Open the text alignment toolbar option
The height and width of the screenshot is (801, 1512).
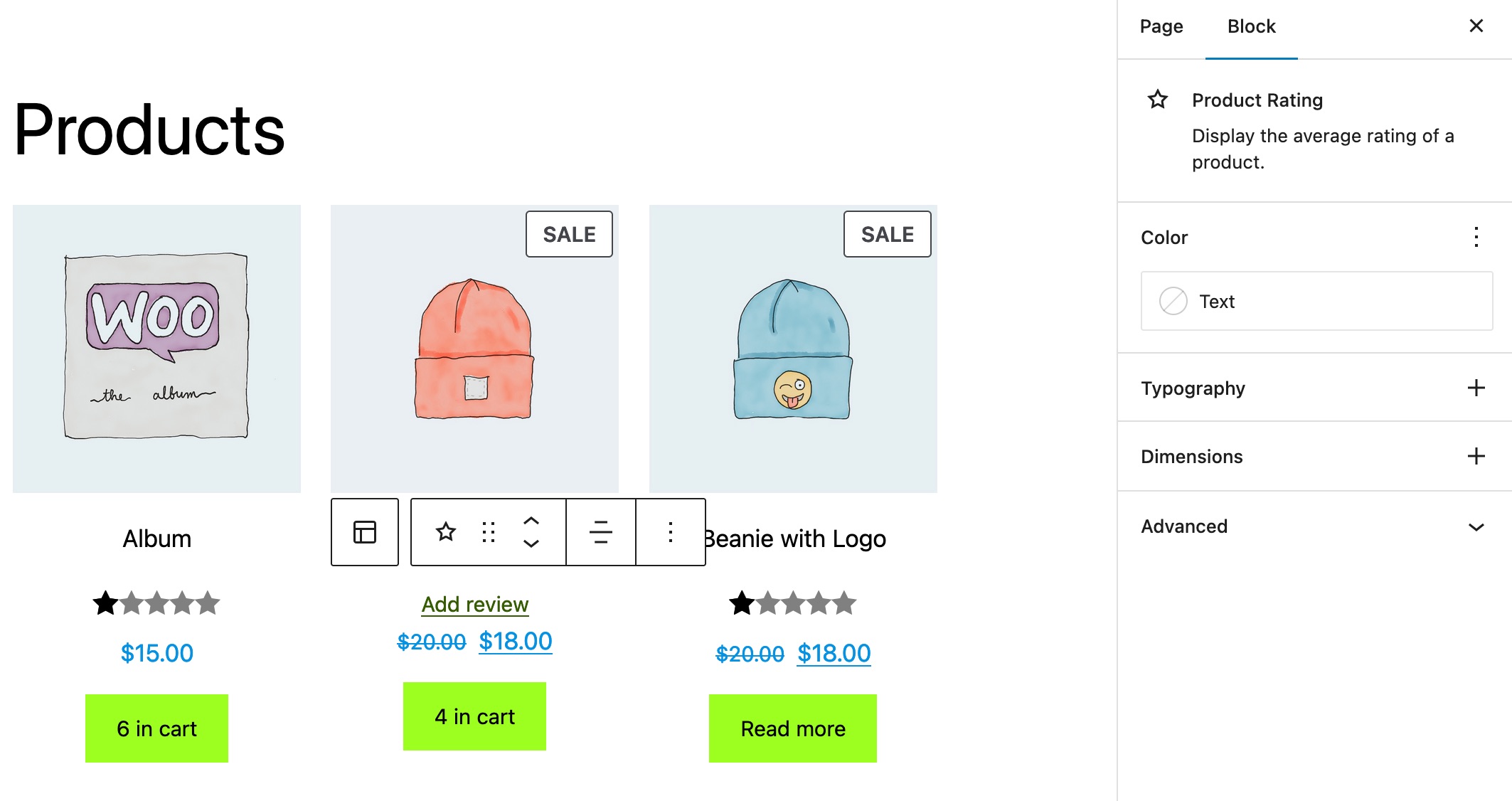tap(601, 532)
